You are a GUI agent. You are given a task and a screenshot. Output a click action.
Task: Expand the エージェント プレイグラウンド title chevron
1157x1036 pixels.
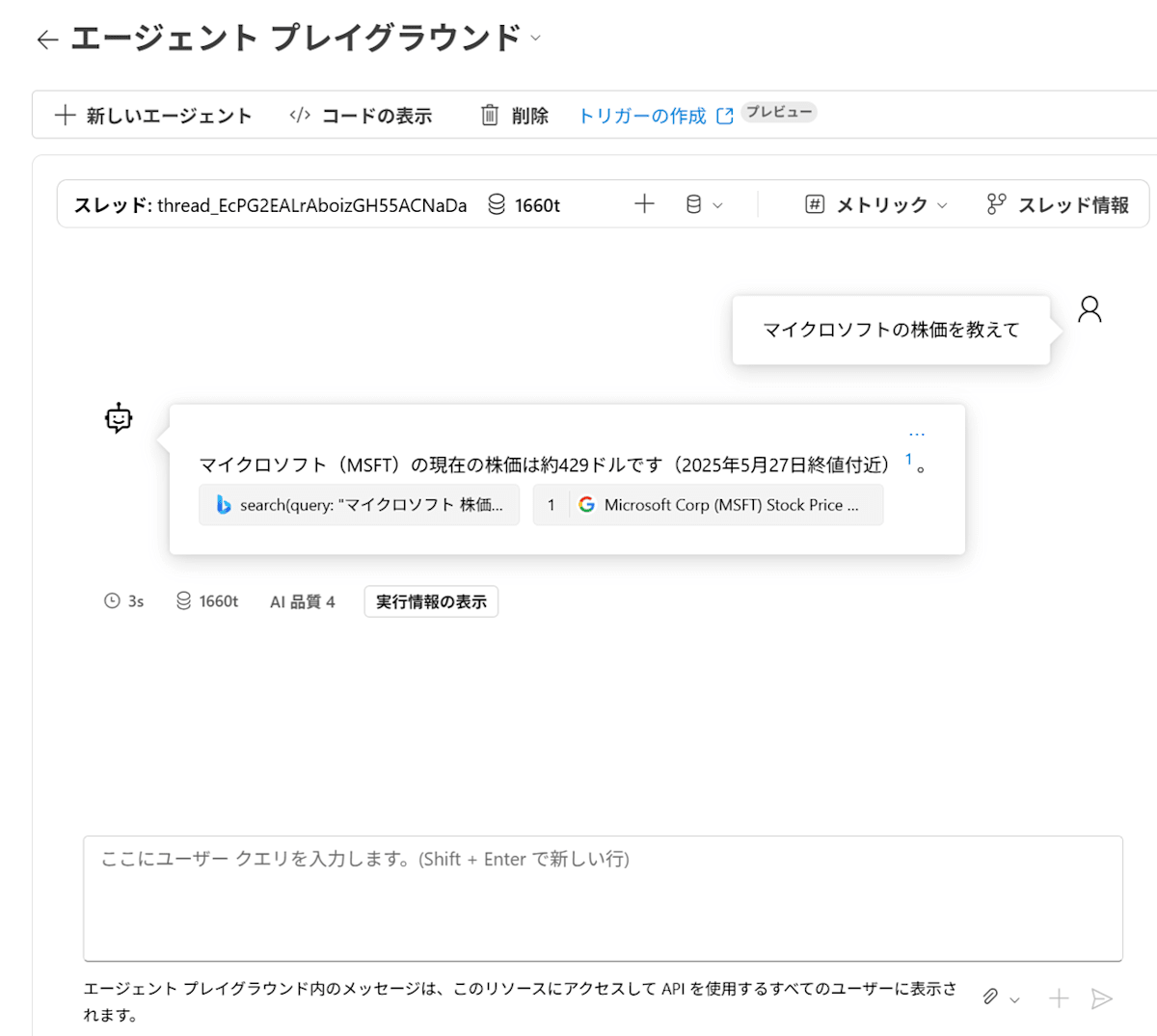pyautogui.click(x=536, y=39)
